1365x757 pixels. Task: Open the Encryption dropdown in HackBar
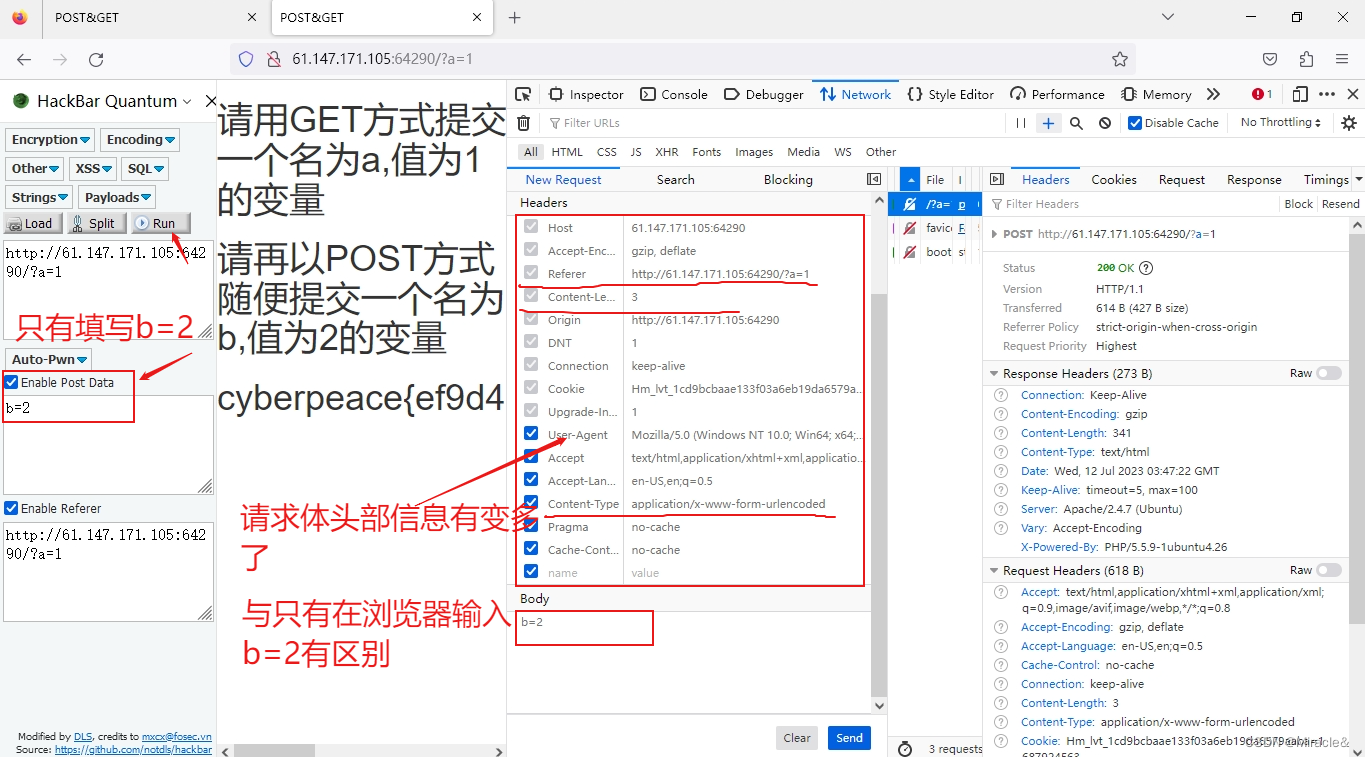[51, 140]
